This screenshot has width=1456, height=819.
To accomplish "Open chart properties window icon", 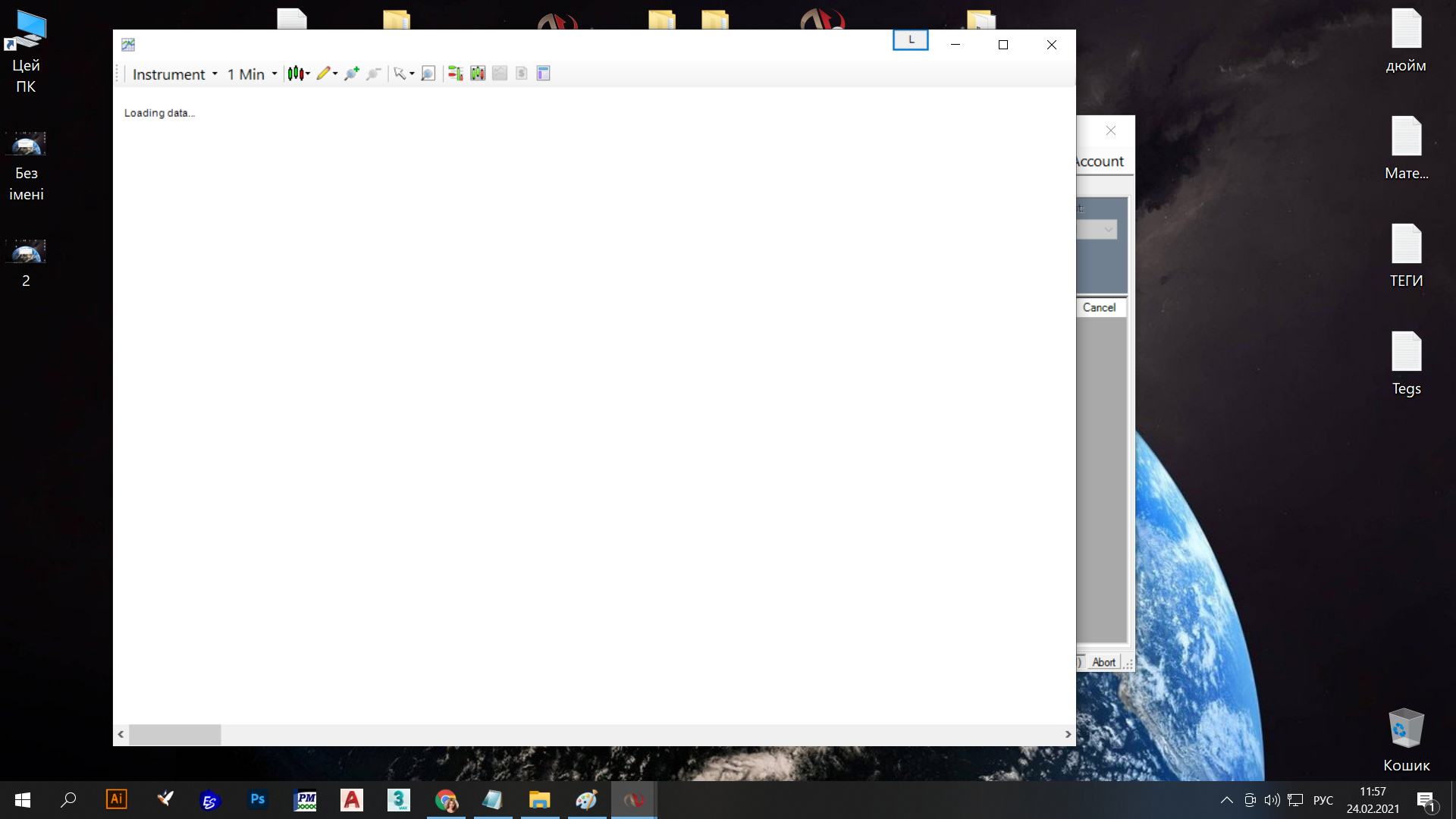I will [543, 74].
